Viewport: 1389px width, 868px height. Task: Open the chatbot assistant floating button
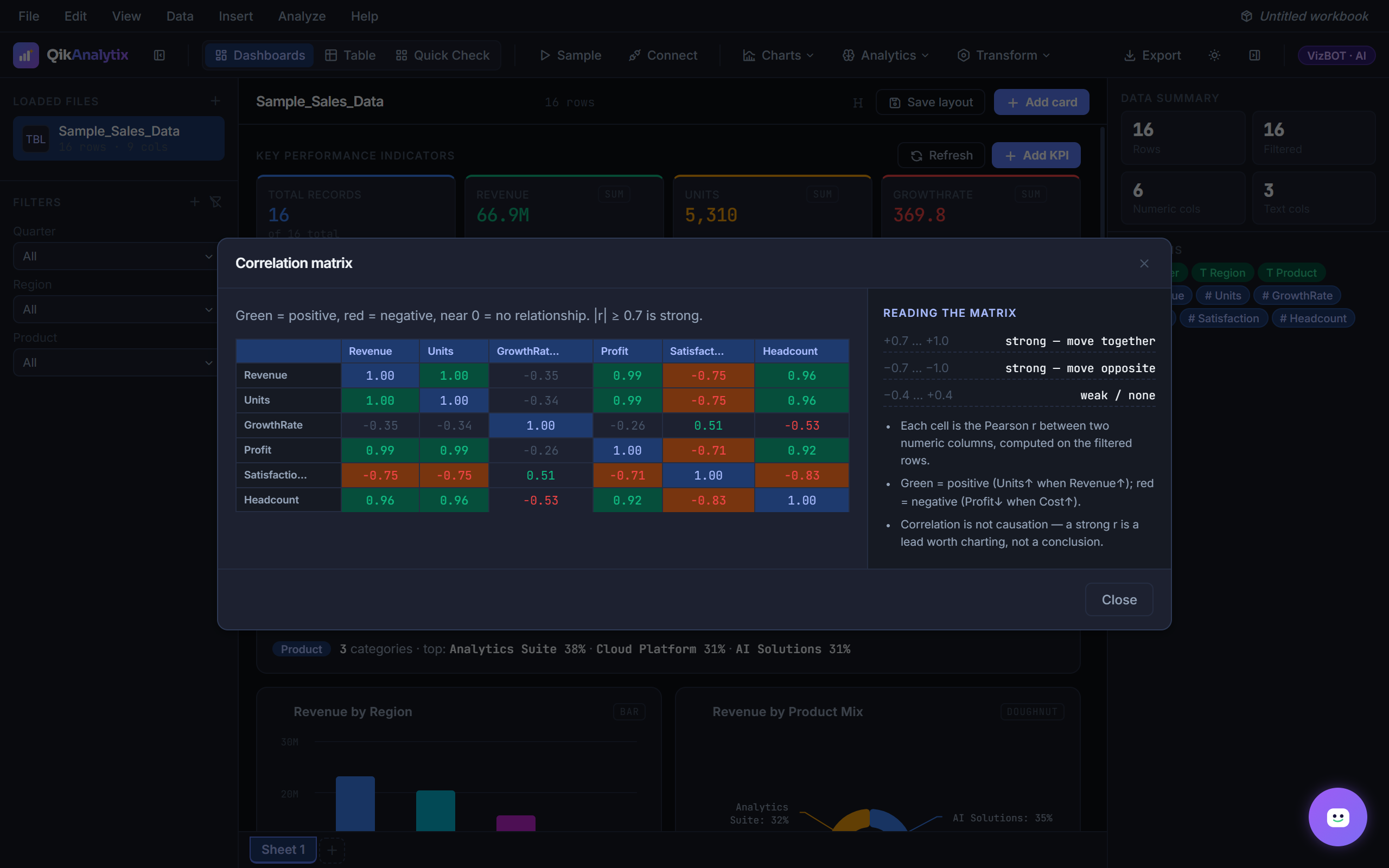1337,817
